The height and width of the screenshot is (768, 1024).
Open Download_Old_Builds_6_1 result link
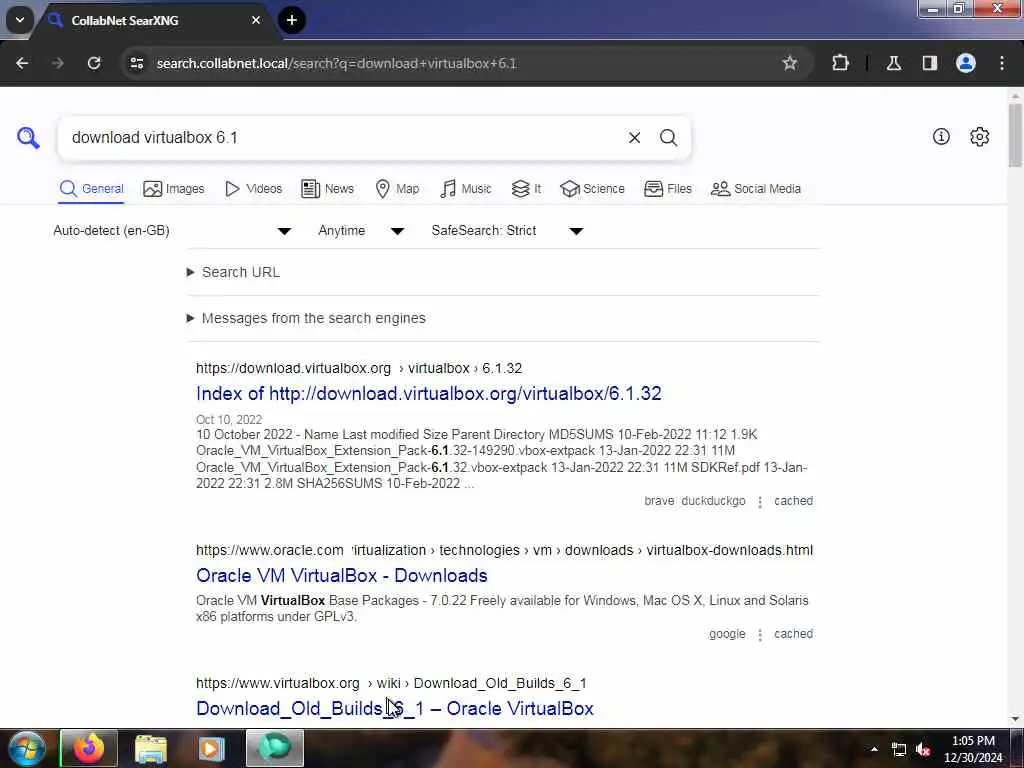(394, 709)
